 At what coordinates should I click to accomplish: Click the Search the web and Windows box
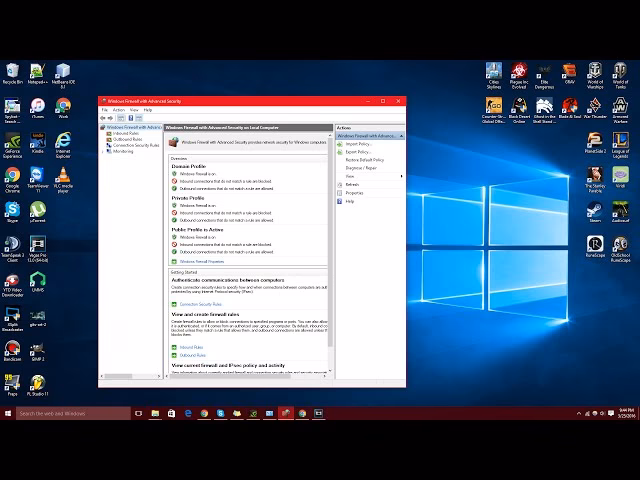pyautogui.click(x=73, y=413)
